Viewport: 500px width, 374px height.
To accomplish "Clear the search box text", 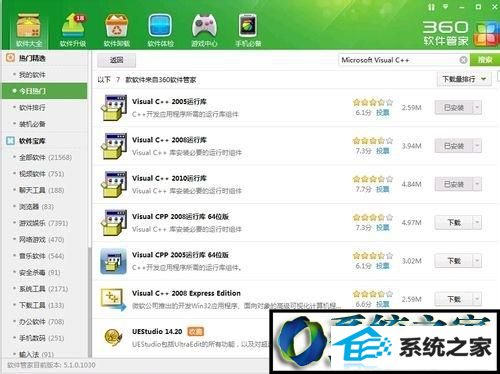I will point(463,60).
